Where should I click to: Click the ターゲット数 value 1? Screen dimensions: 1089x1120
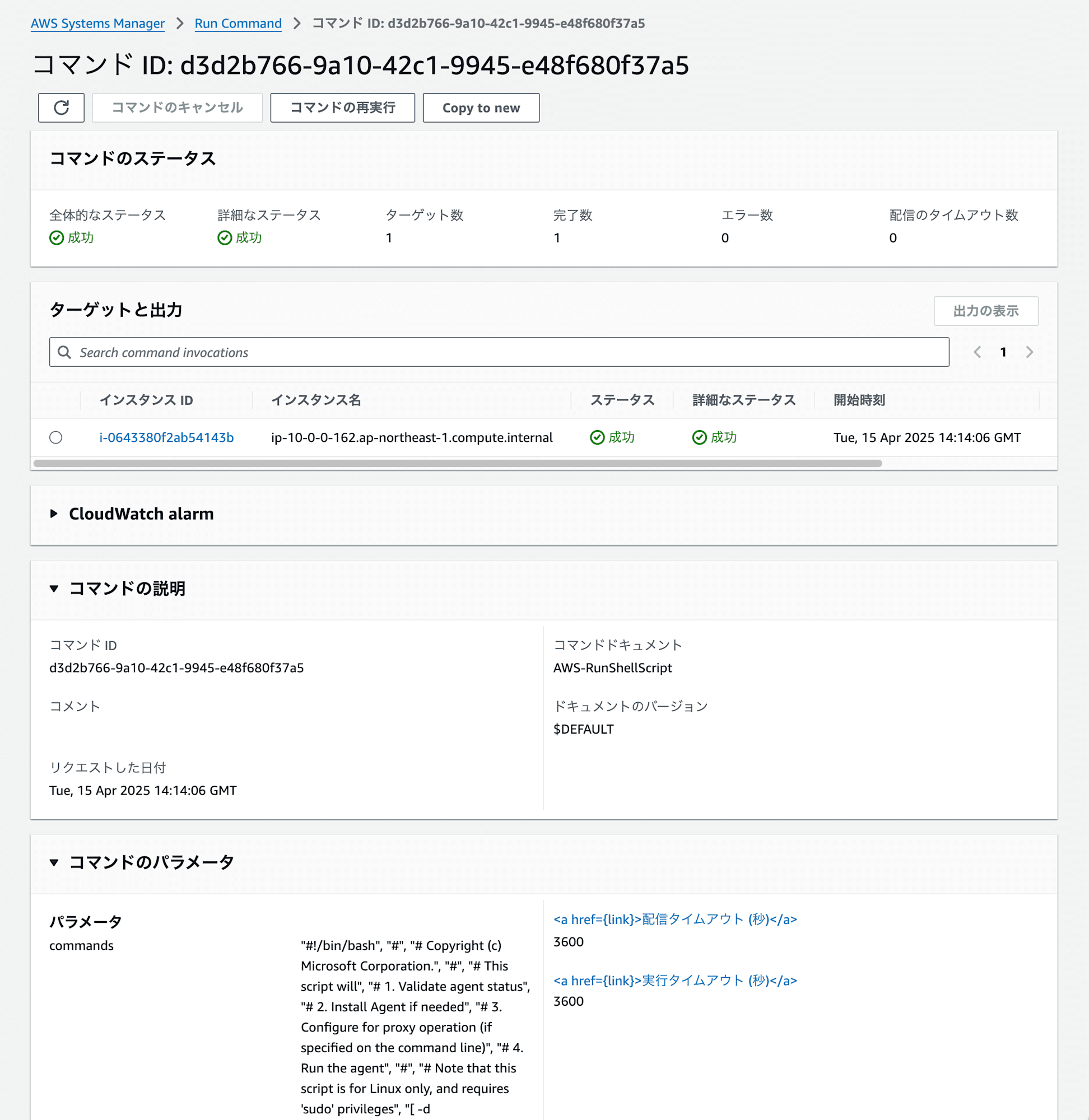[x=389, y=238]
